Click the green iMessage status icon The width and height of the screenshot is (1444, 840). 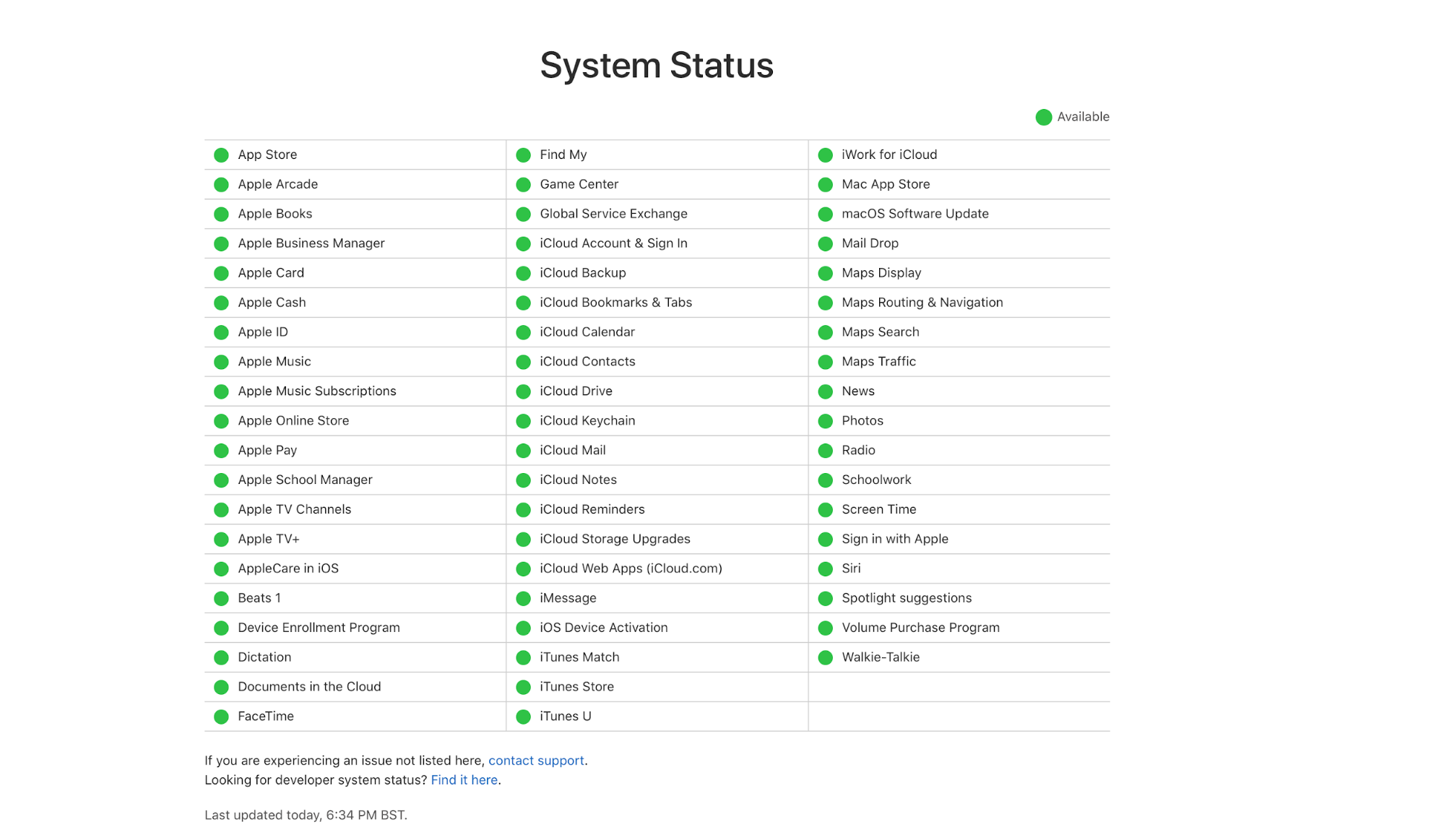[524, 597]
